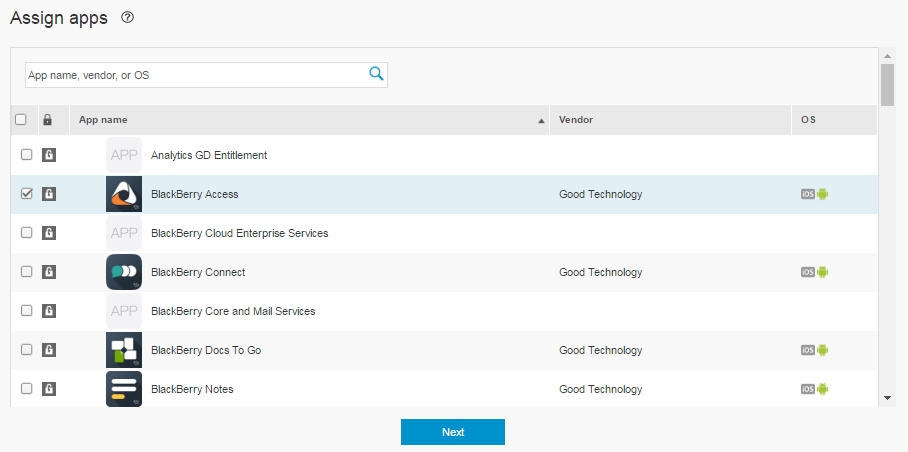Check the Analytics GD Entitlement checkbox

pyautogui.click(x=27, y=155)
